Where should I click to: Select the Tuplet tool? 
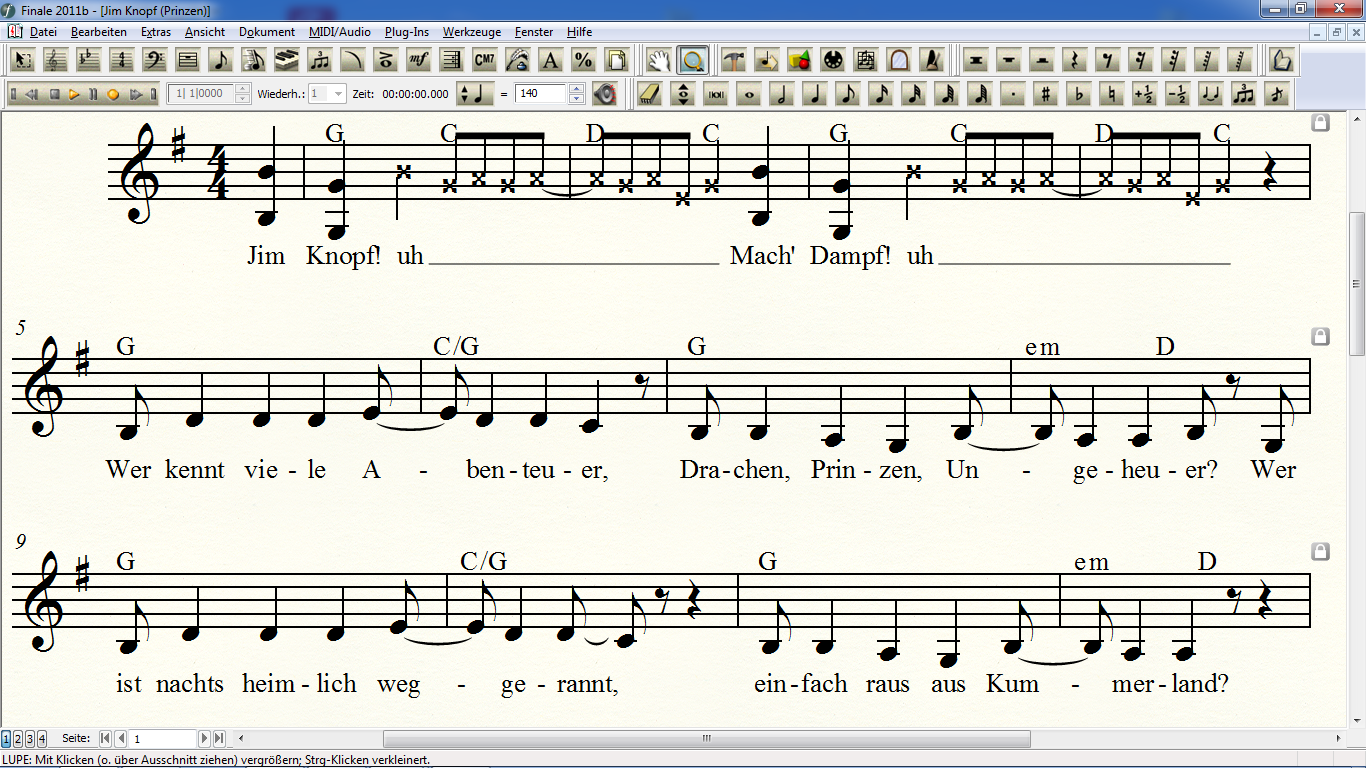click(320, 60)
